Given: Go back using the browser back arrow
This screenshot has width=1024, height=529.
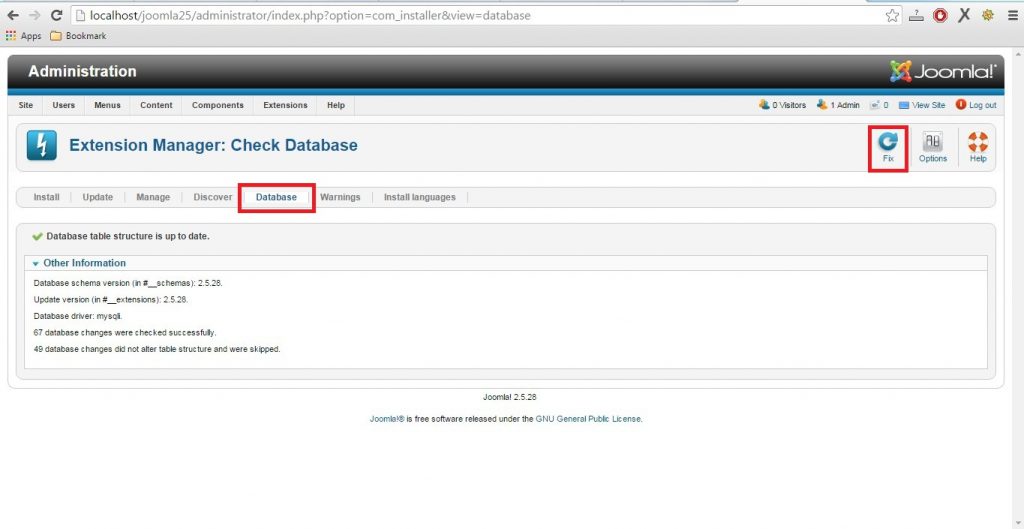Looking at the screenshot, I should click(x=13, y=15).
